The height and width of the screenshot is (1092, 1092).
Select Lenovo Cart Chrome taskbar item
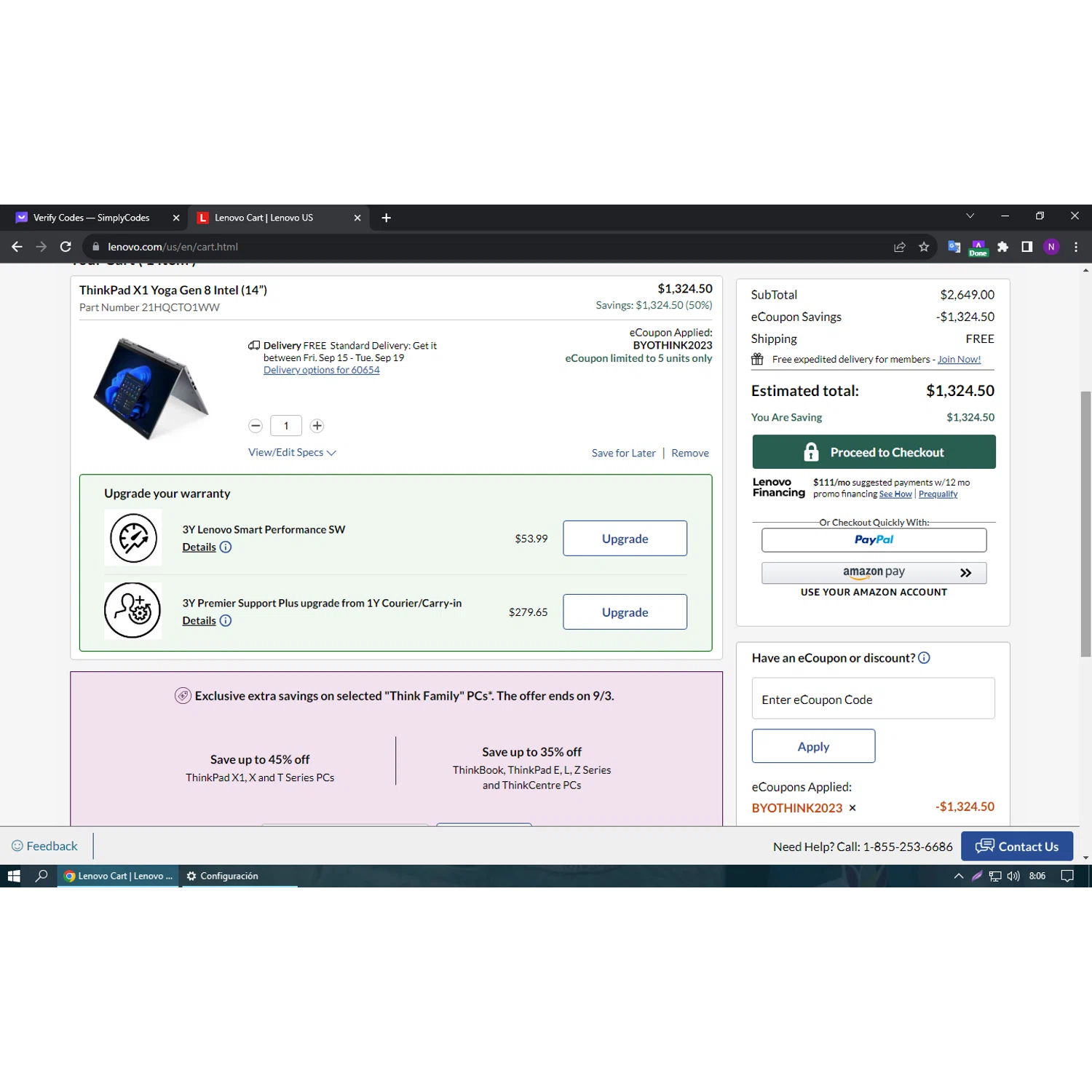point(119,876)
